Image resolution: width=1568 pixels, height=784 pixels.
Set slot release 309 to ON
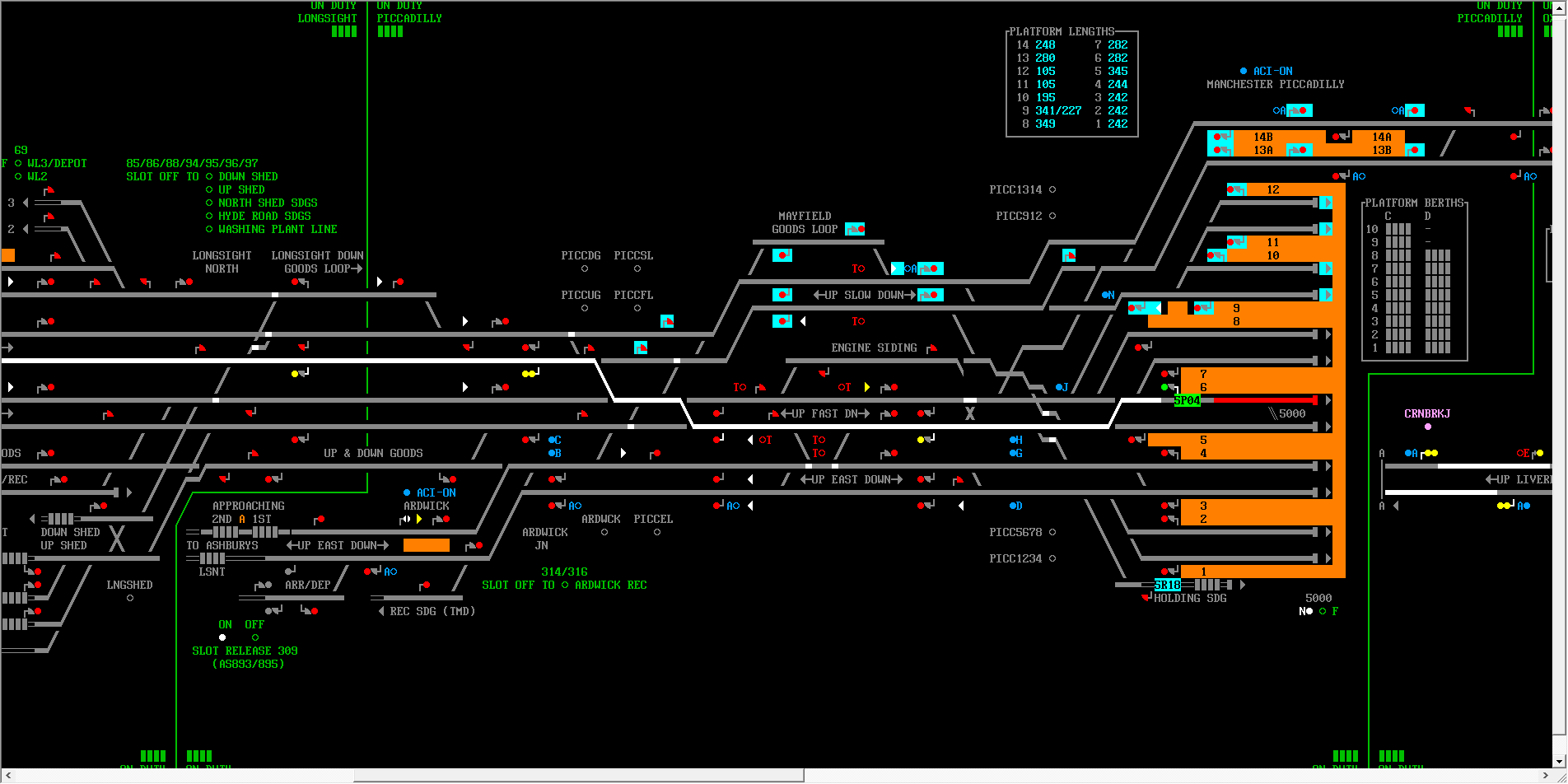point(222,637)
